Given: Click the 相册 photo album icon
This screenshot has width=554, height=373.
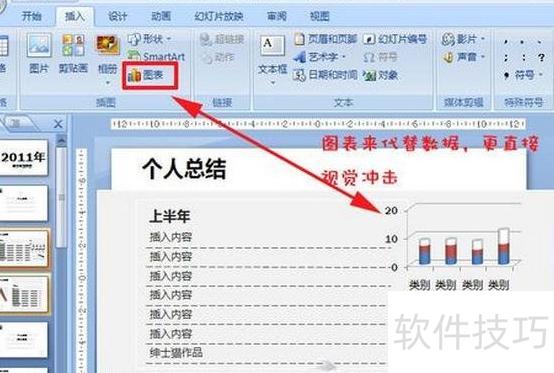Looking at the screenshot, I should pyautogui.click(x=107, y=53).
